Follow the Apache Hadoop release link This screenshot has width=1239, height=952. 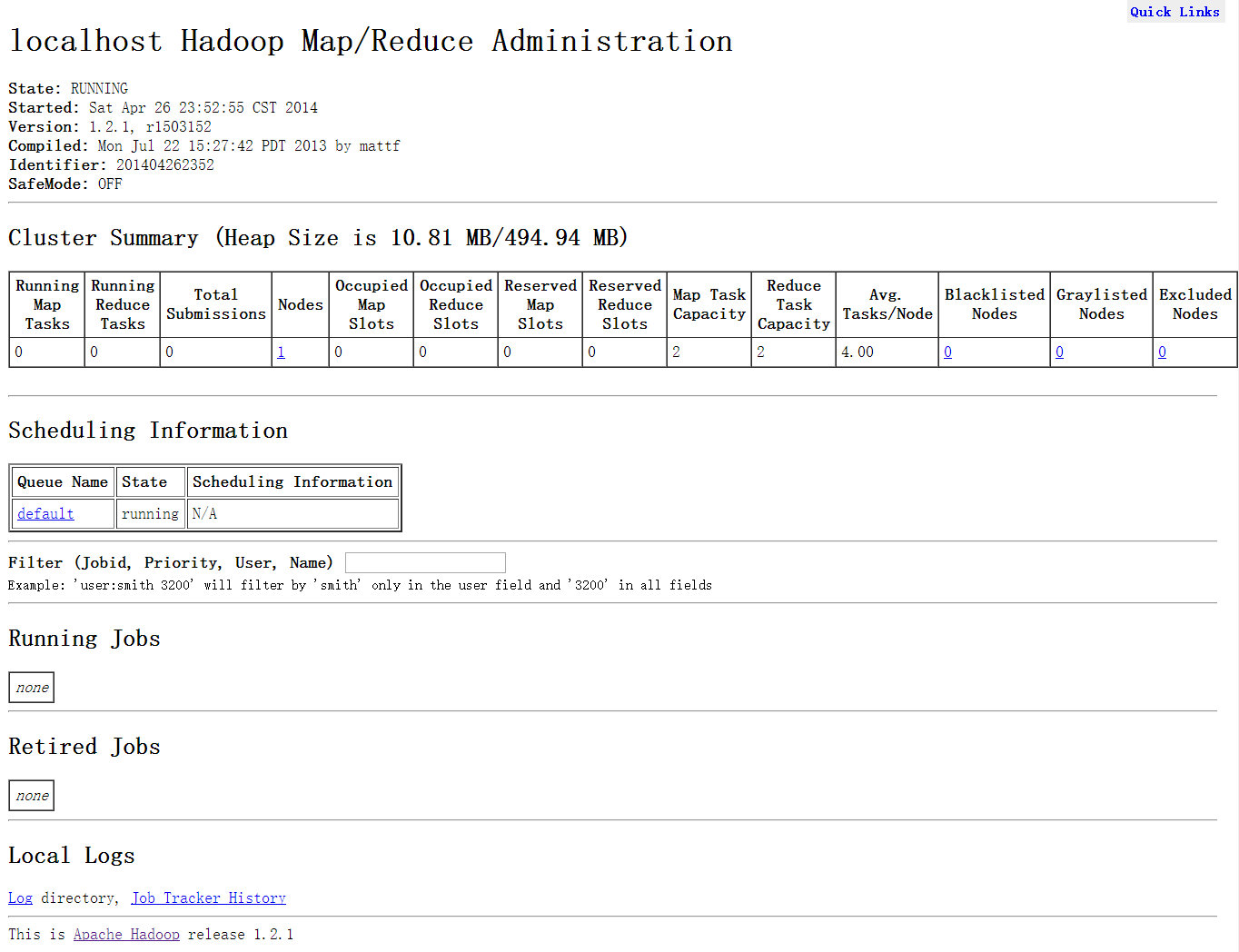[x=126, y=935]
